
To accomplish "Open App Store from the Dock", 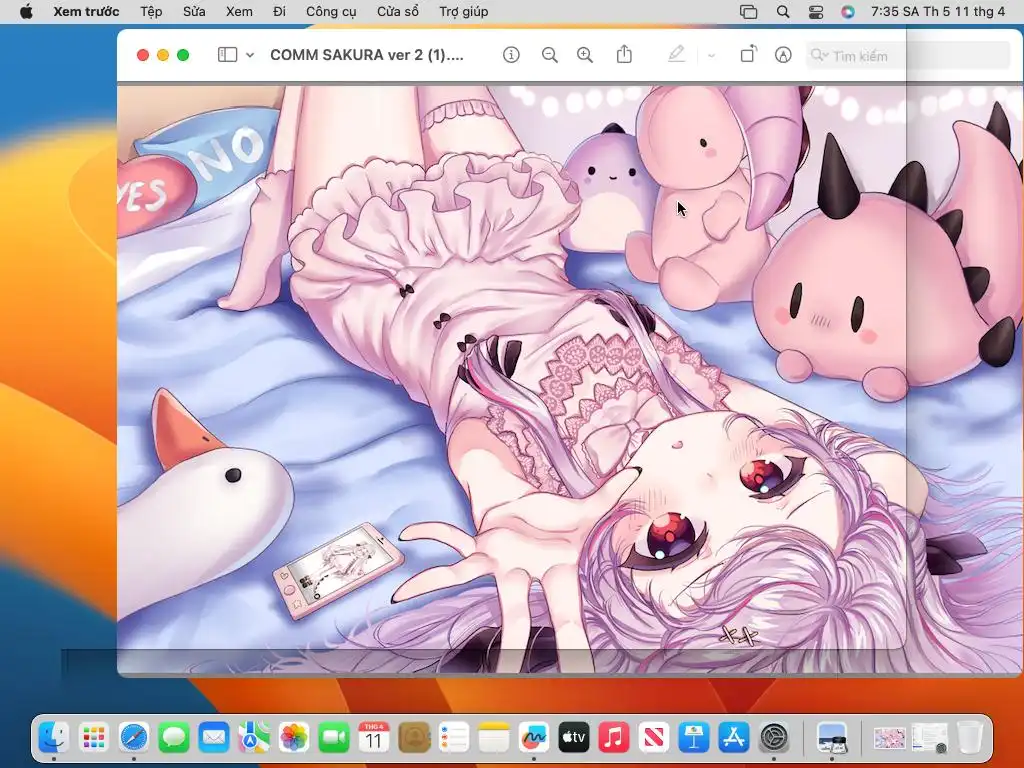I will point(733,737).
